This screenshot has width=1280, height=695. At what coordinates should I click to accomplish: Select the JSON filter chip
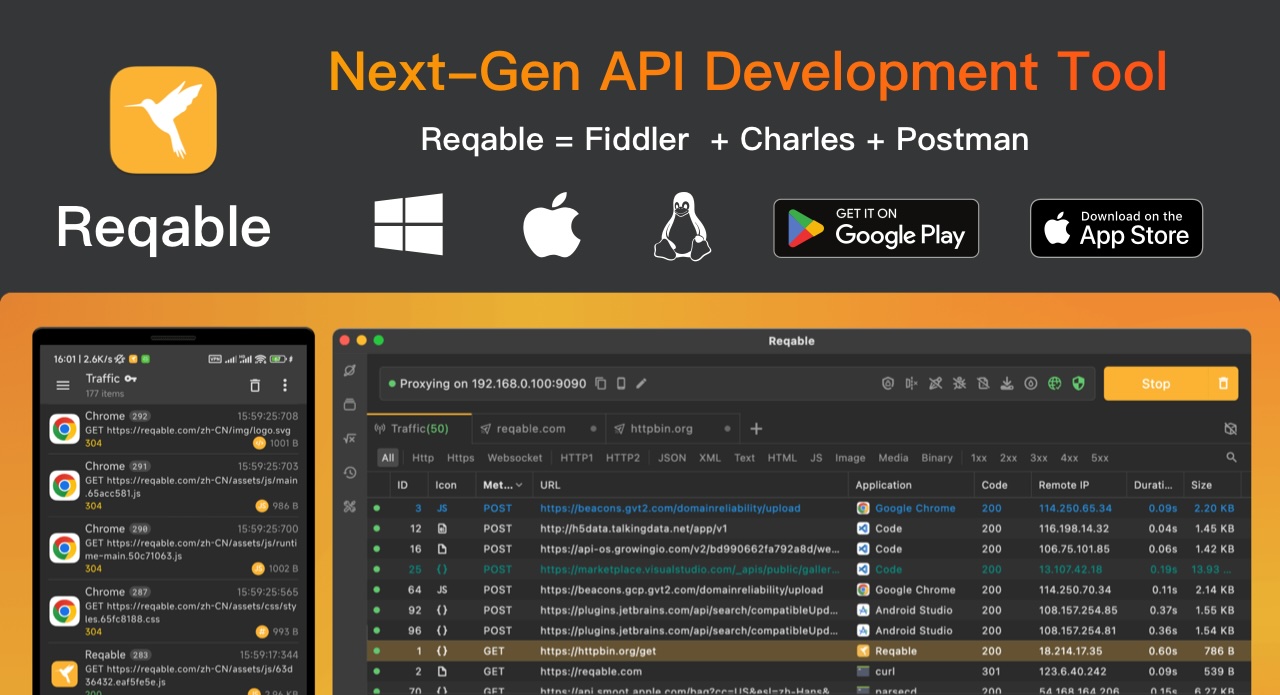point(671,457)
